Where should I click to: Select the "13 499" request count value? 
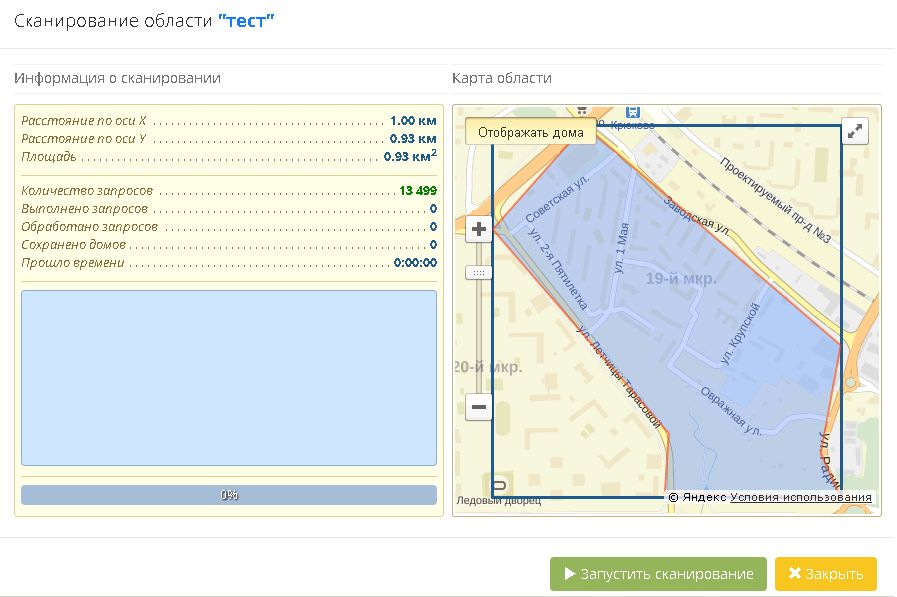pyautogui.click(x=418, y=190)
